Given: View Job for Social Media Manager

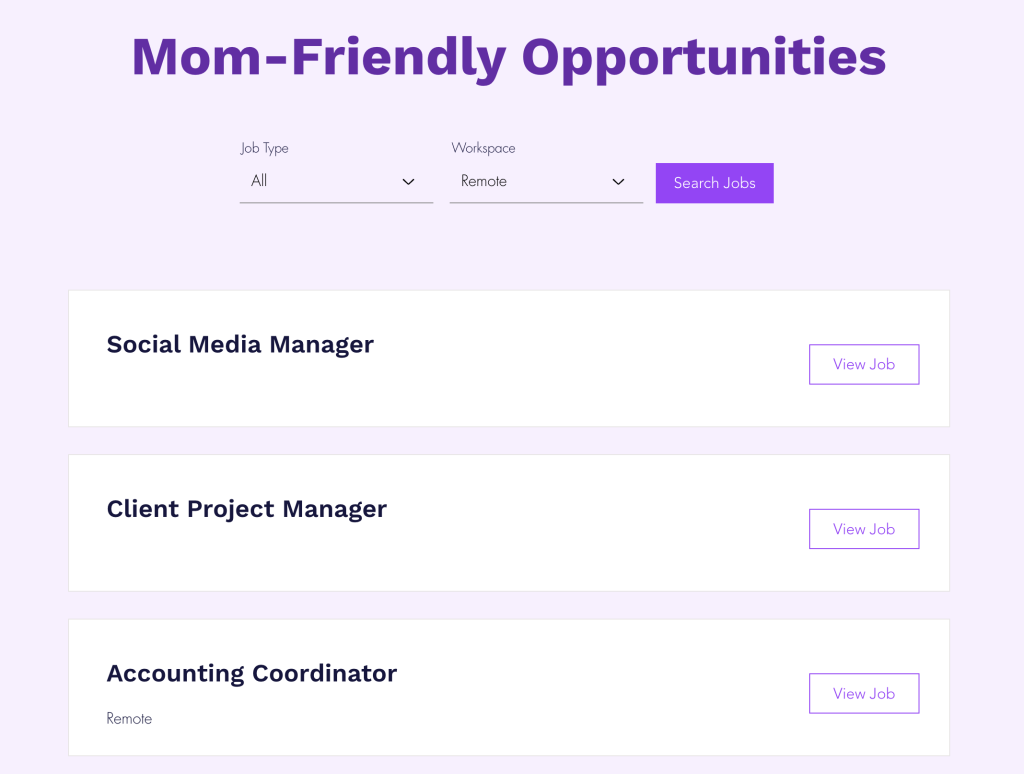Looking at the screenshot, I should [x=863, y=364].
